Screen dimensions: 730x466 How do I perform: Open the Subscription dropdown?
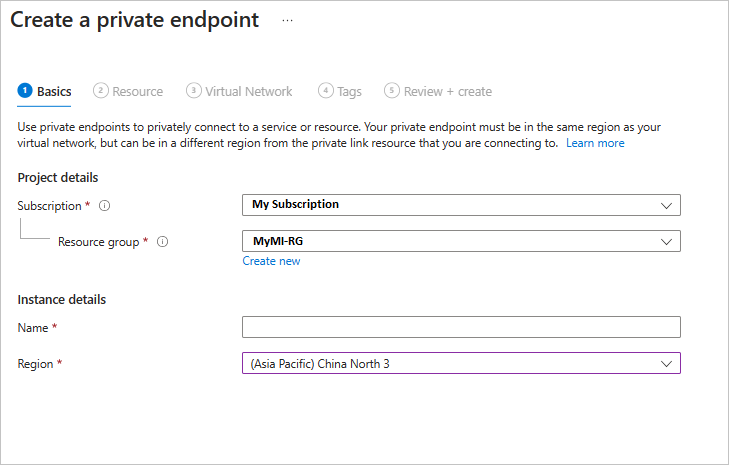(x=461, y=205)
